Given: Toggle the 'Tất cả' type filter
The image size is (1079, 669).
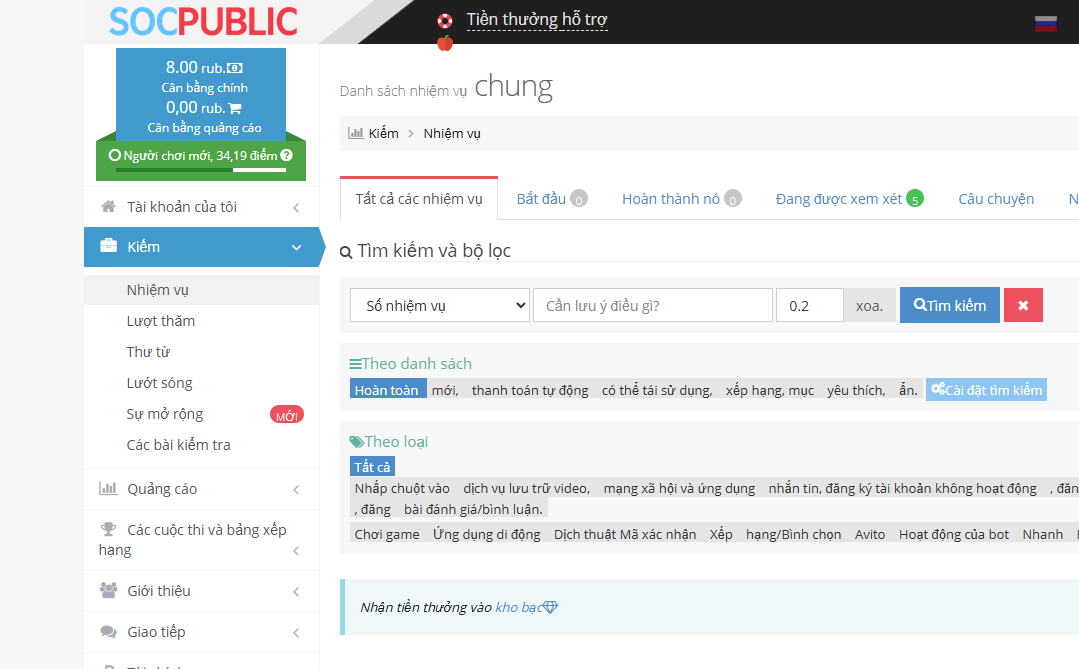Looking at the screenshot, I should (x=373, y=467).
